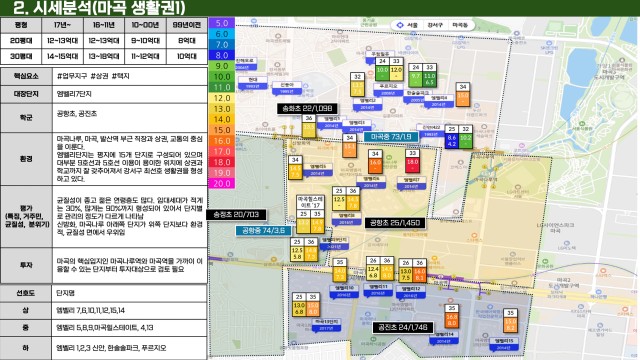Click the 20평대 row label
This screenshot has width=640, height=360.
click(21, 41)
